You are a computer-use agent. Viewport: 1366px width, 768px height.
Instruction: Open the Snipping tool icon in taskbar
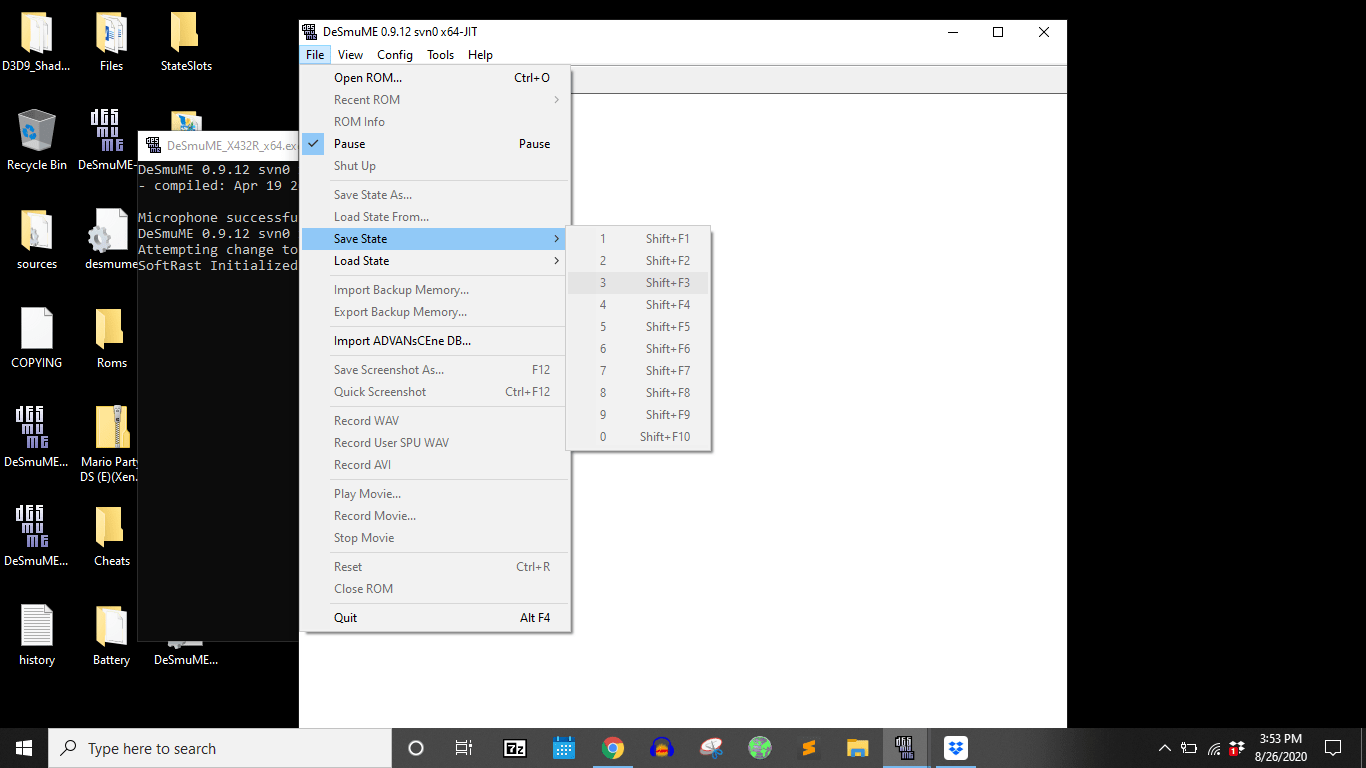tap(711, 748)
